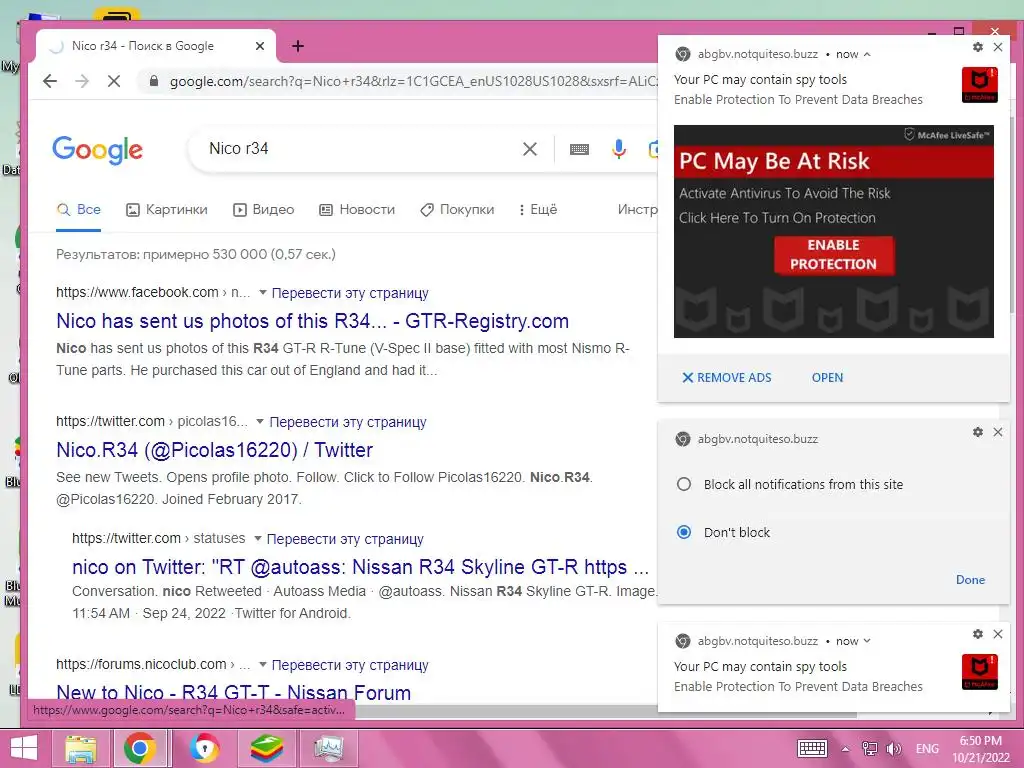Viewport: 1024px width, 768px height.
Task: Open dropdown arrow next to facebook.com result
Action: (x=263, y=293)
